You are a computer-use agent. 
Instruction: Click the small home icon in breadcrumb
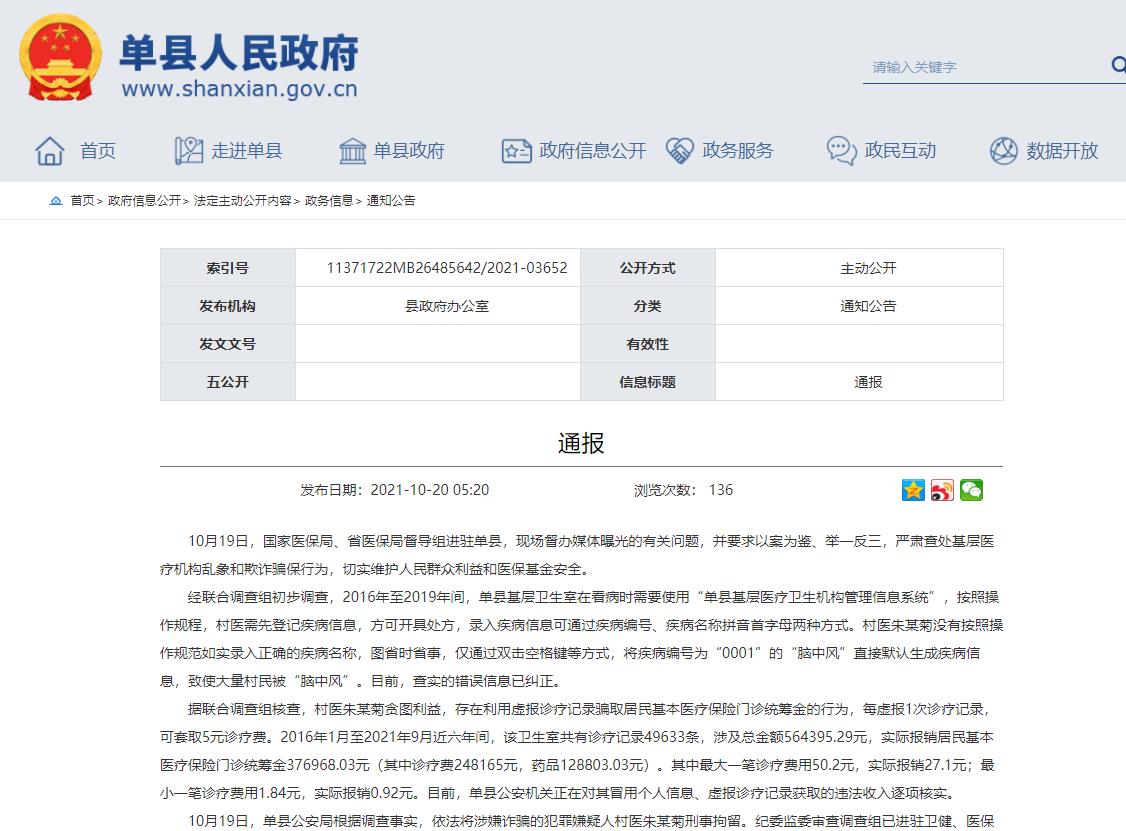pyautogui.click(x=56, y=201)
